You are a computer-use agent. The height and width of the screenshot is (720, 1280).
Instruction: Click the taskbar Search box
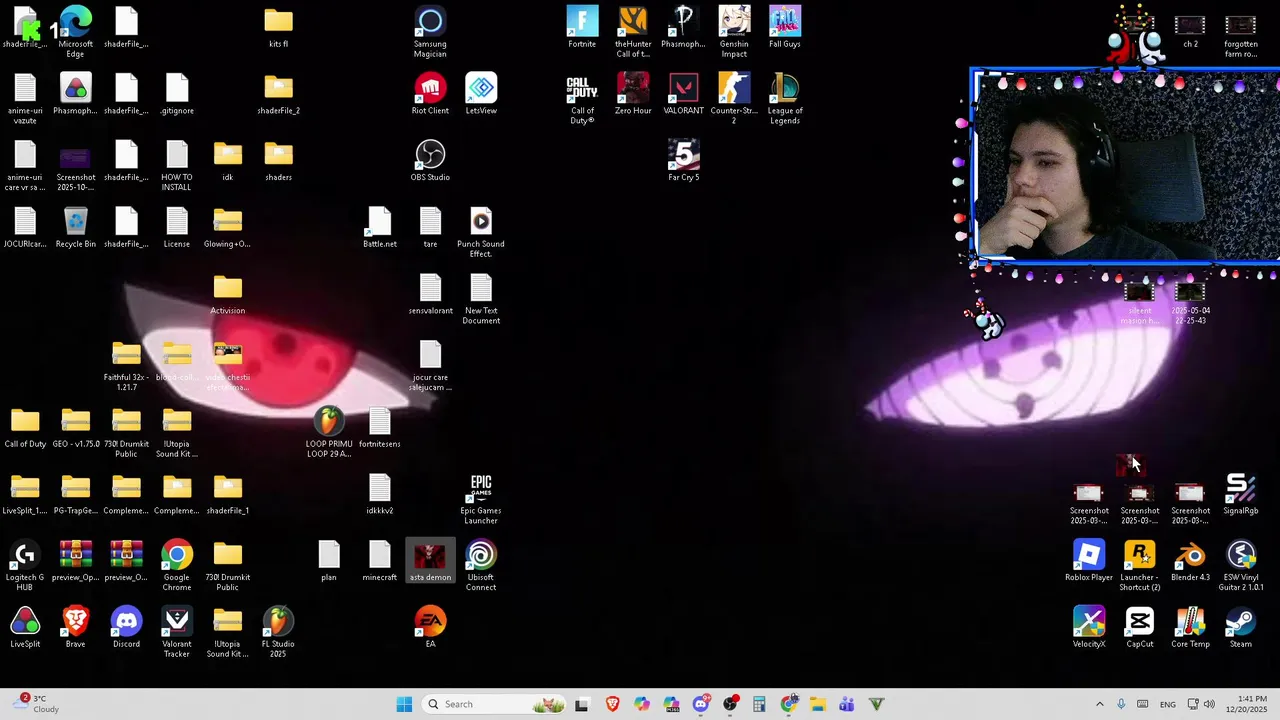(494, 704)
